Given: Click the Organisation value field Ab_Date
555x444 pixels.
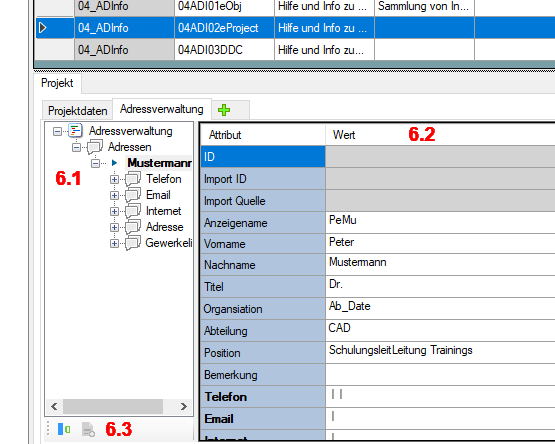Looking at the screenshot, I should [440, 308].
